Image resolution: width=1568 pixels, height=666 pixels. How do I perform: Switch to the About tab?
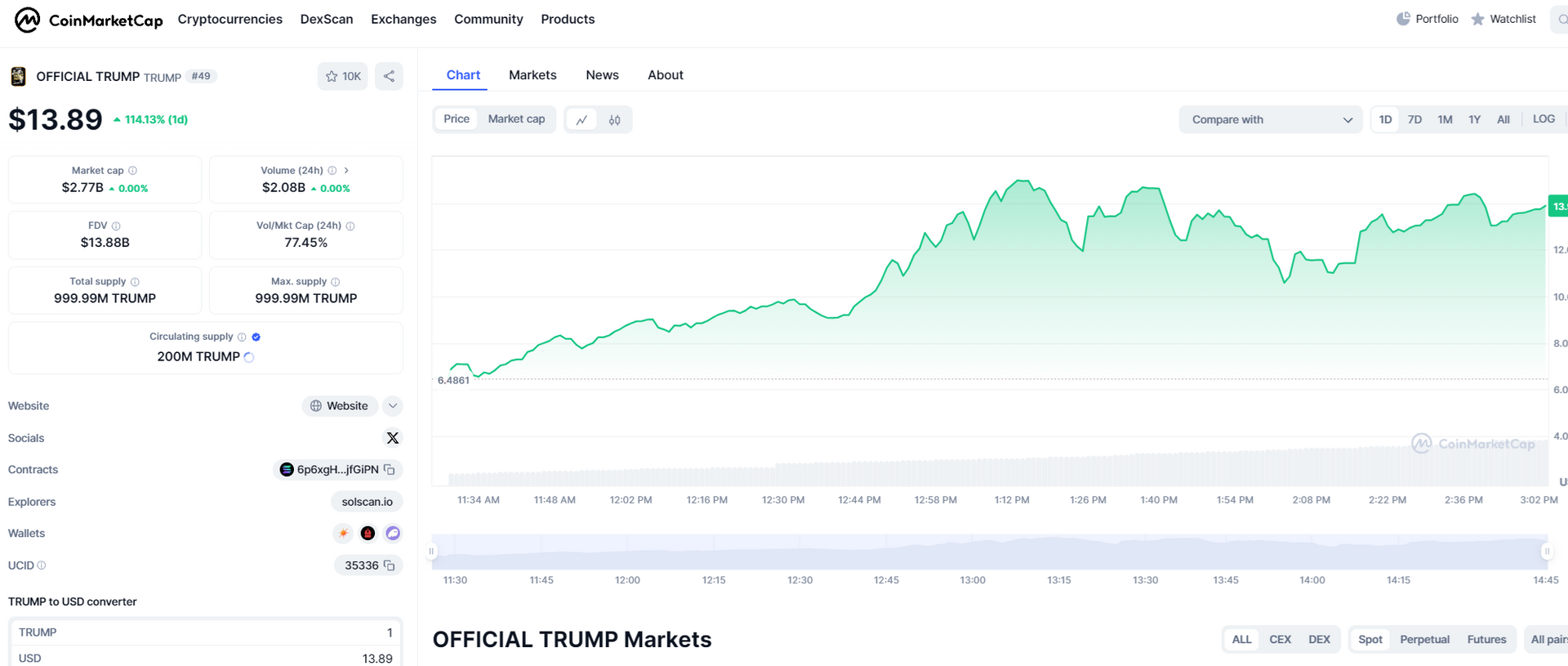[666, 75]
